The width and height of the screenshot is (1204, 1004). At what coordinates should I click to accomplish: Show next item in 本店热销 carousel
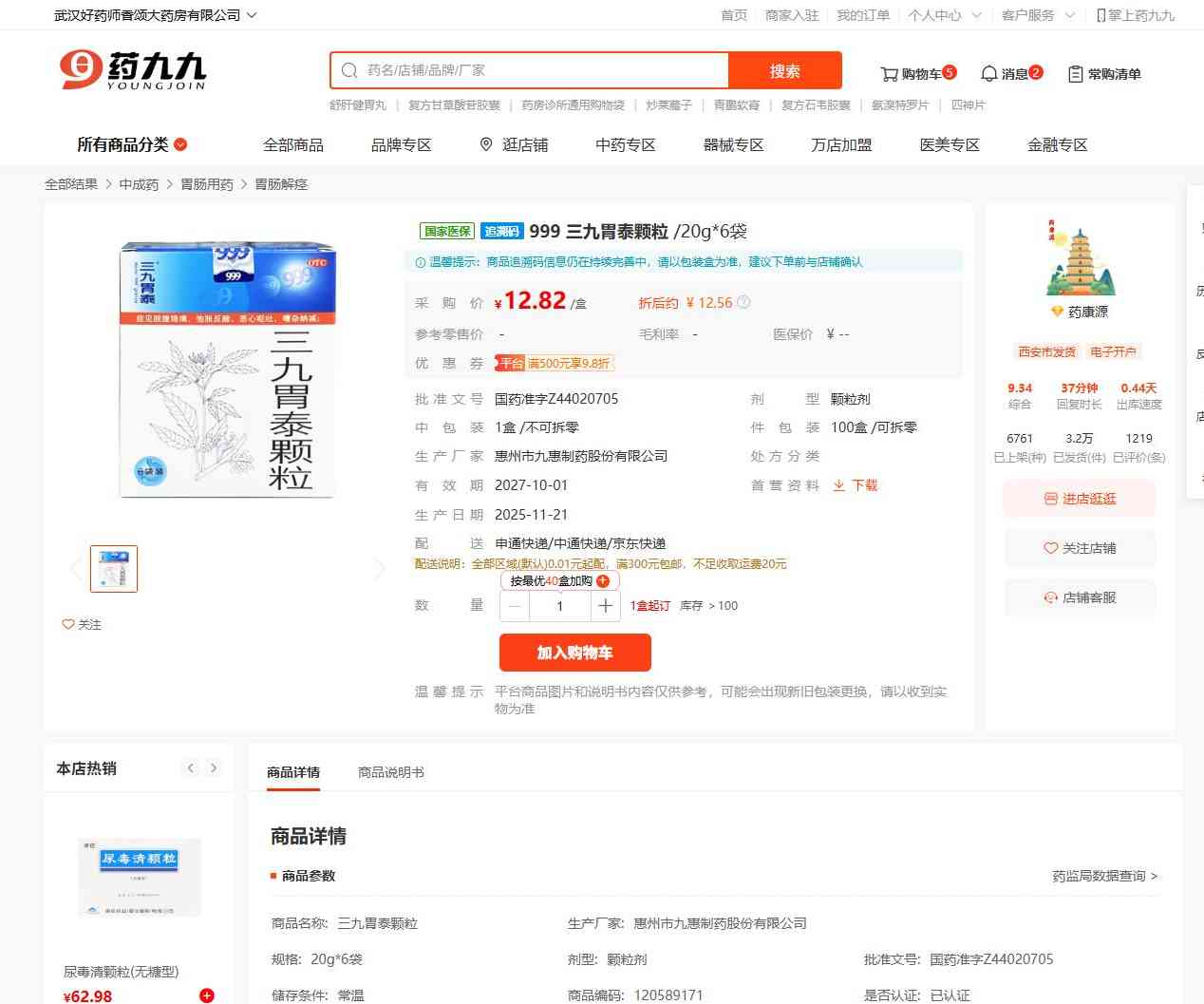tap(214, 767)
